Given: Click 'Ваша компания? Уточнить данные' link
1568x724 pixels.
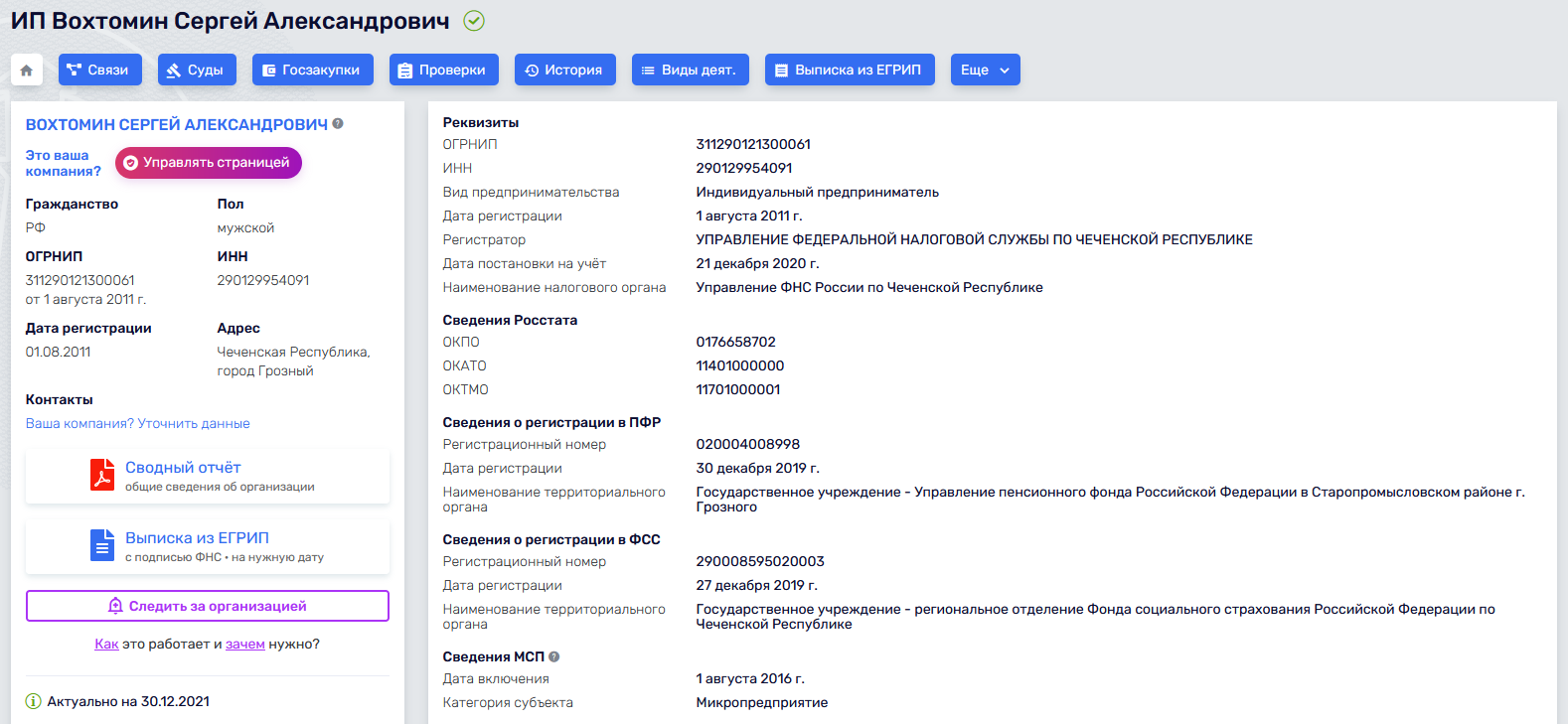Looking at the screenshot, I should (x=138, y=423).
